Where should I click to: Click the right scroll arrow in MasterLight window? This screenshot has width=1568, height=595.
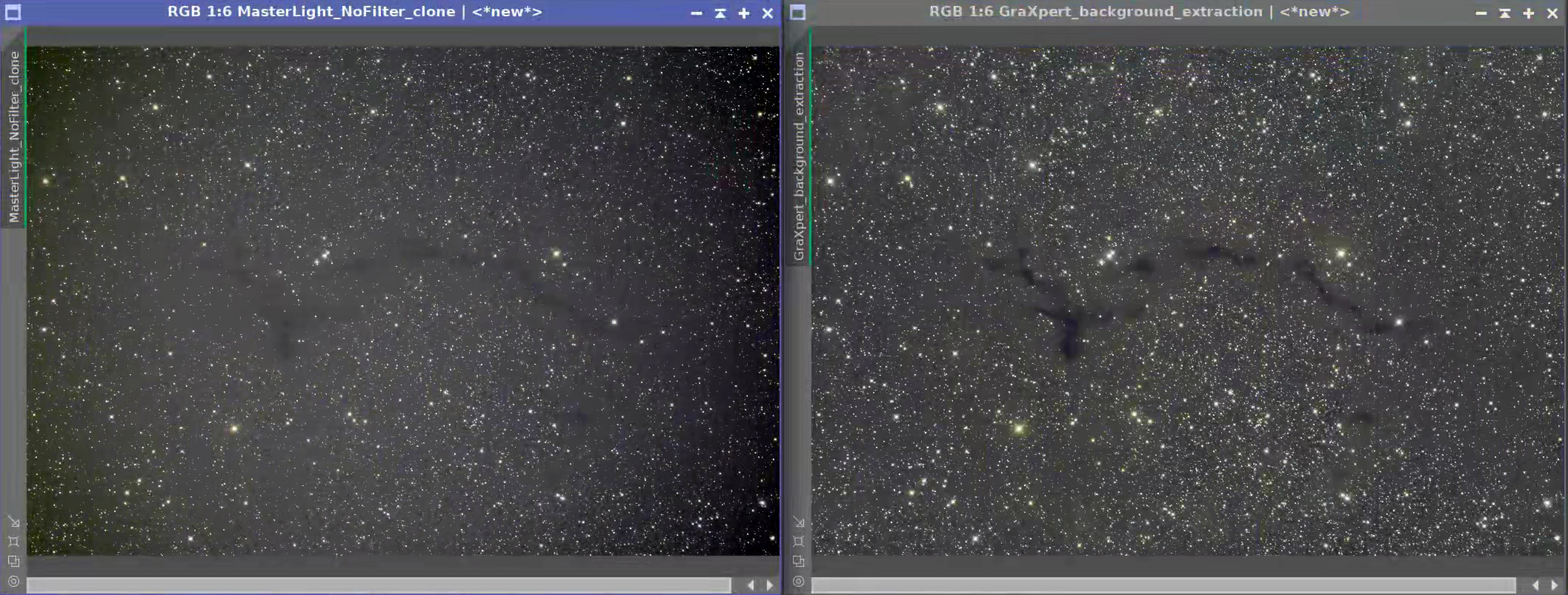(x=770, y=585)
